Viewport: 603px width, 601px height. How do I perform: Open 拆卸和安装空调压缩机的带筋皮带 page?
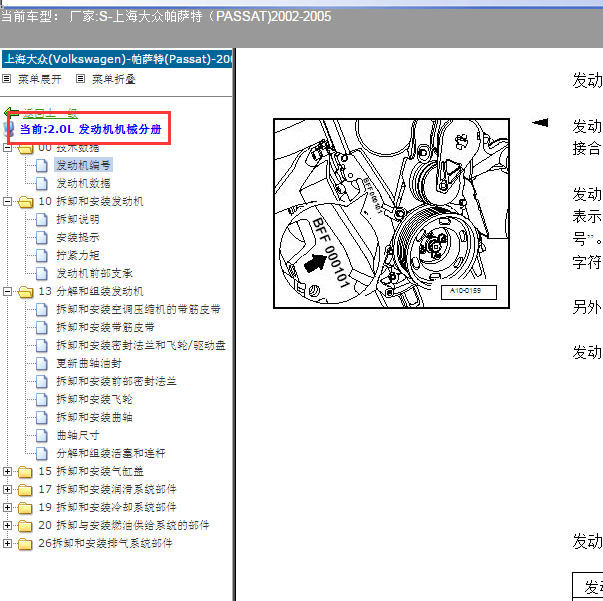[138, 310]
